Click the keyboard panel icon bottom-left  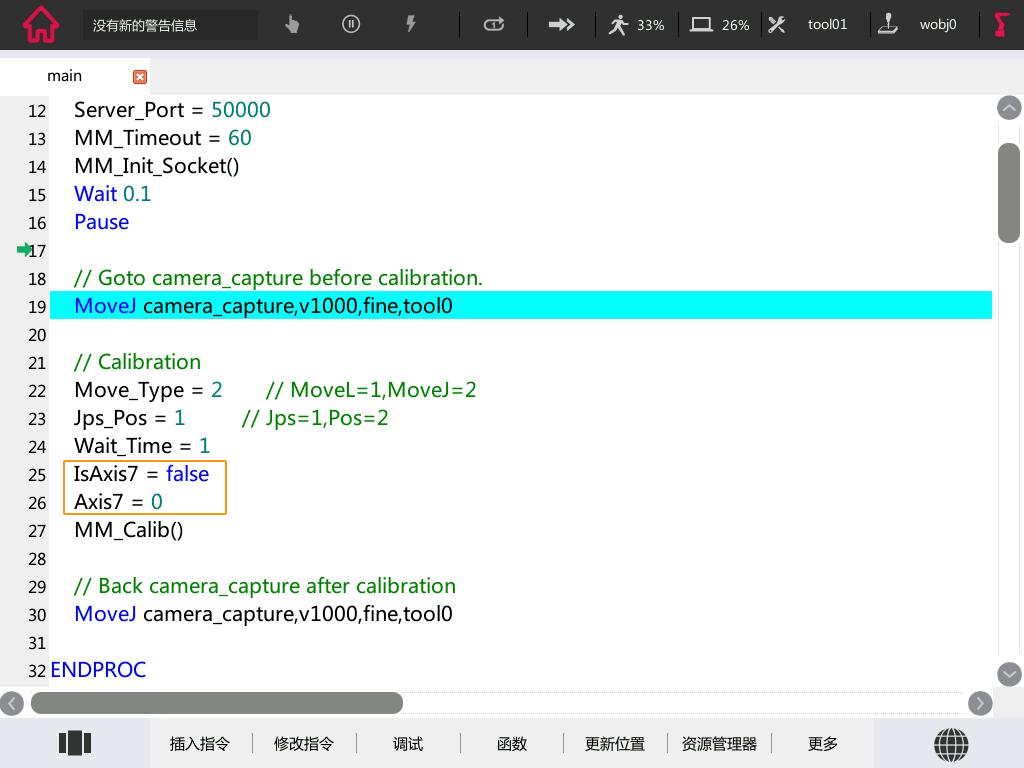tap(75, 743)
